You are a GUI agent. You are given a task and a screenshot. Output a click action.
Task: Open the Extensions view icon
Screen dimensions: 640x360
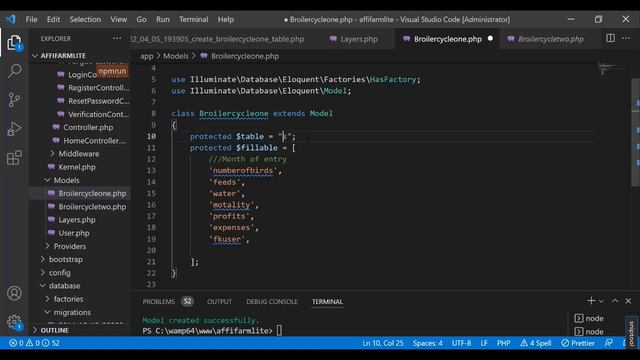(x=14, y=158)
